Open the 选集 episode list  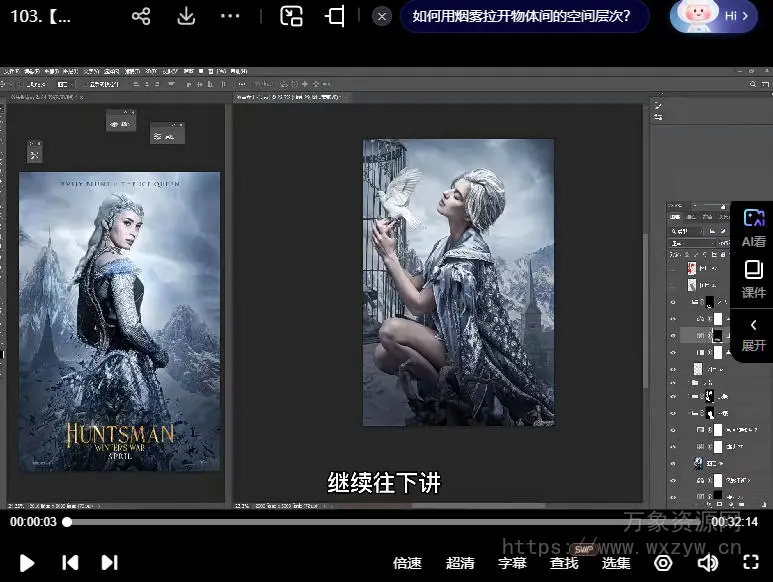616,563
